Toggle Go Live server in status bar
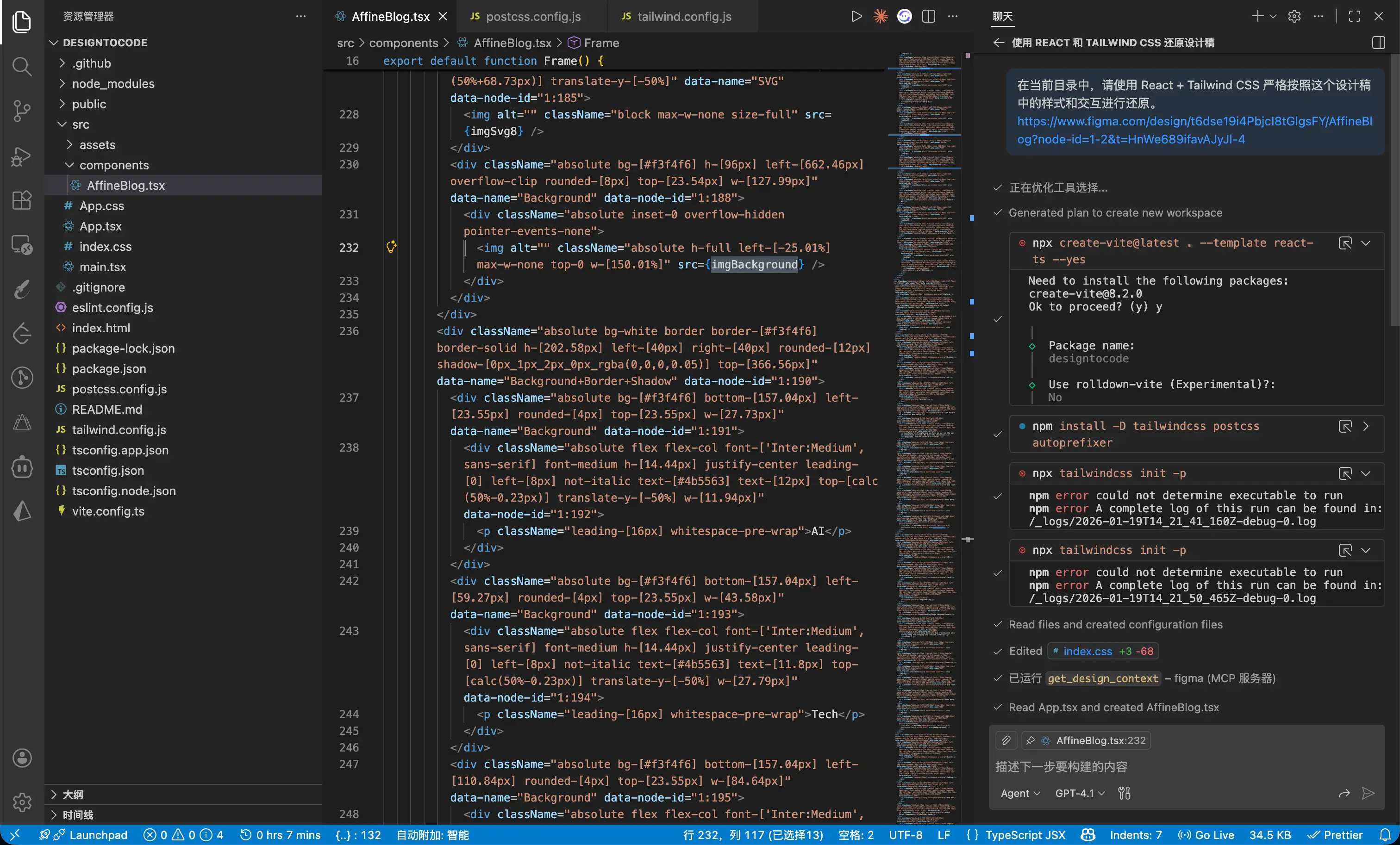 [1206, 835]
